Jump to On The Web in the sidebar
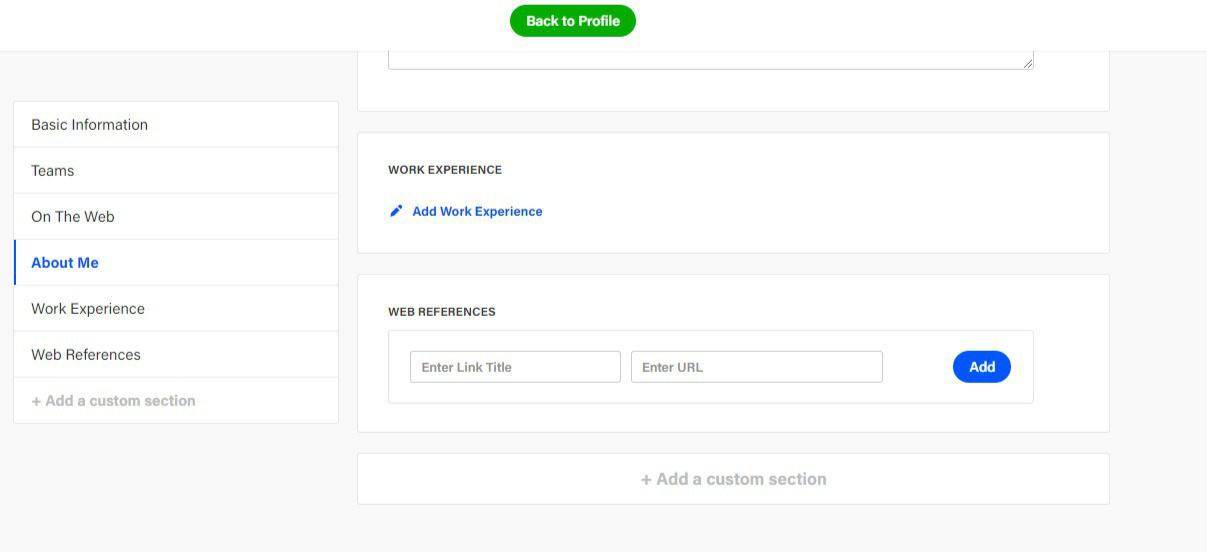The width and height of the screenshot is (1207, 552). (176, 217)
